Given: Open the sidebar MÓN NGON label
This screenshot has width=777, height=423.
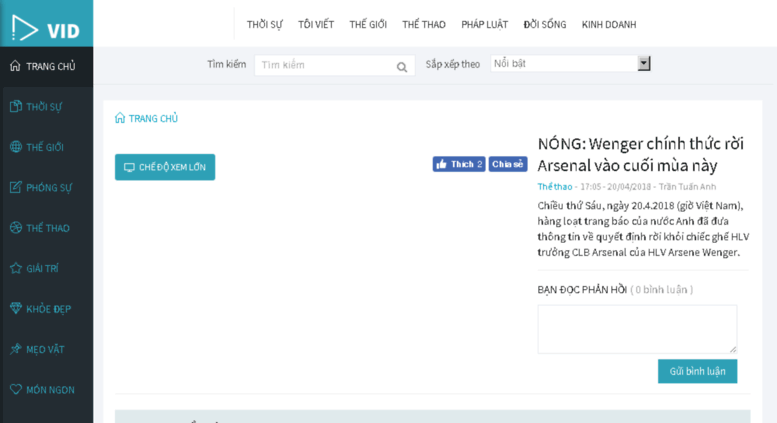Looking at the screenshot, I should [50, 390].
